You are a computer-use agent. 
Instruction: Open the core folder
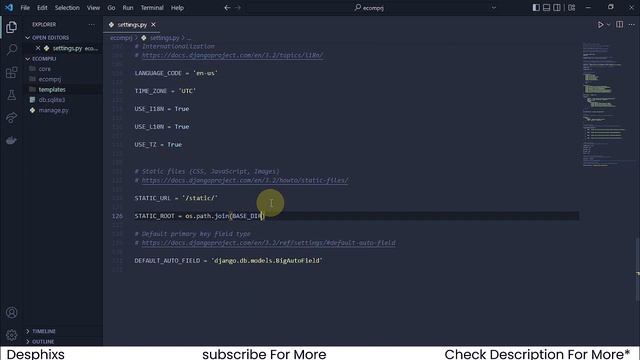pos(45,69)
